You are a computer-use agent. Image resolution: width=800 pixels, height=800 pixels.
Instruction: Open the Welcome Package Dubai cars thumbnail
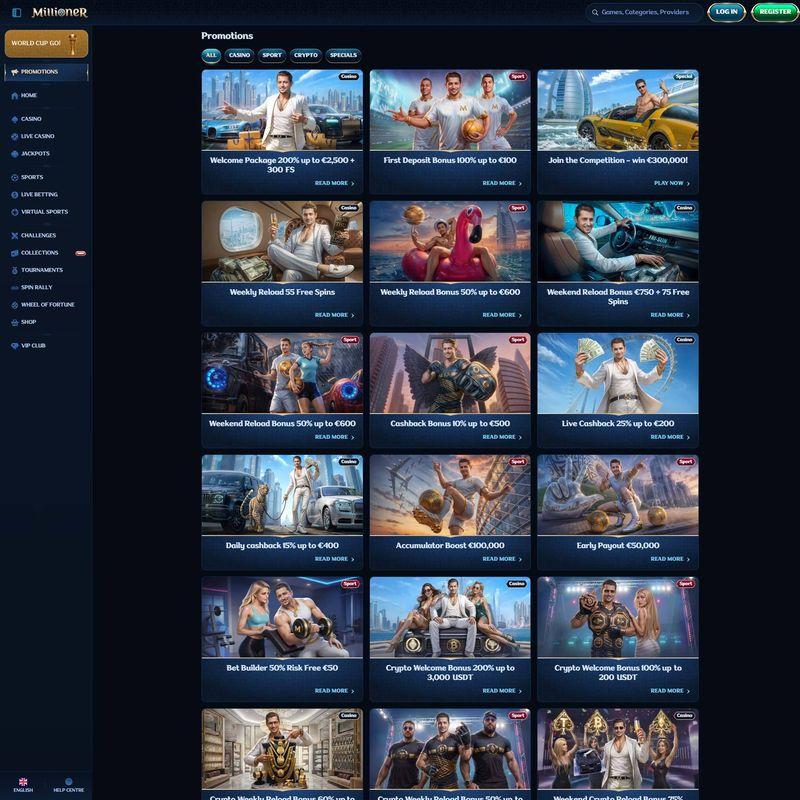tap(282, 110)
